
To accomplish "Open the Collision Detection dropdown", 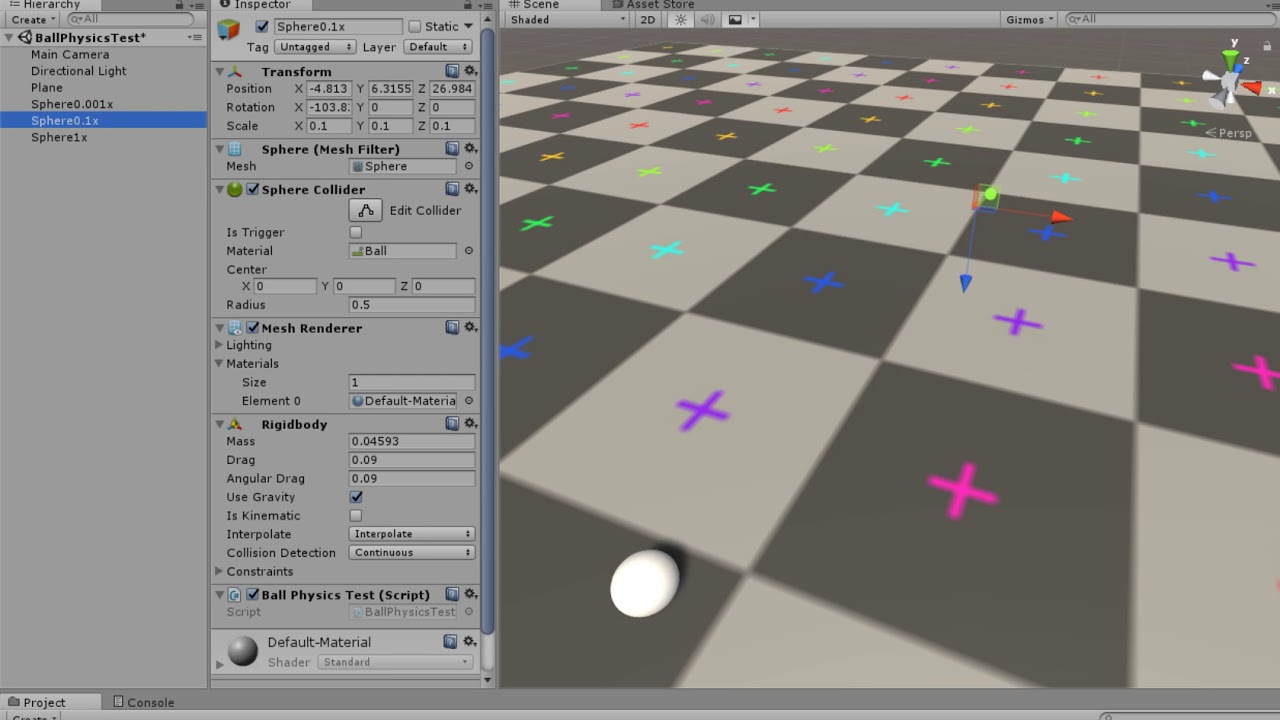I will tap(411, 552).
